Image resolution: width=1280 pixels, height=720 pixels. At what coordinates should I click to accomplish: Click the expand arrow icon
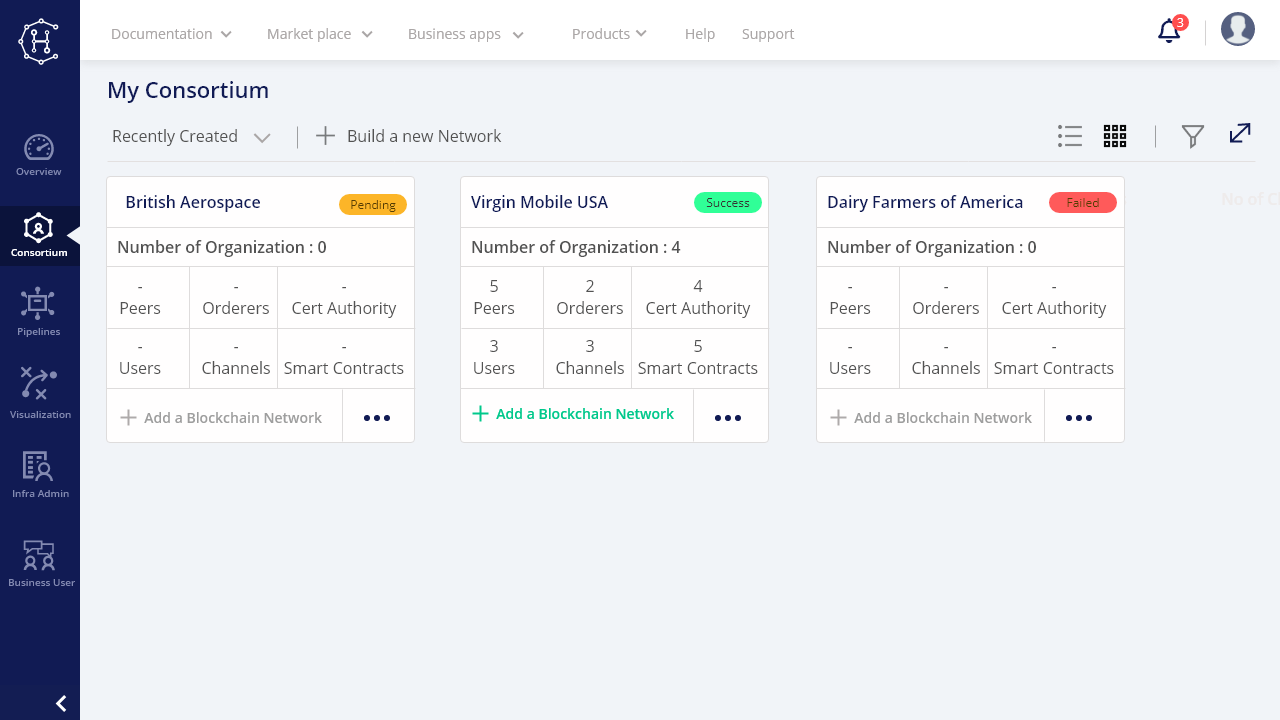tap(1240, 133)
